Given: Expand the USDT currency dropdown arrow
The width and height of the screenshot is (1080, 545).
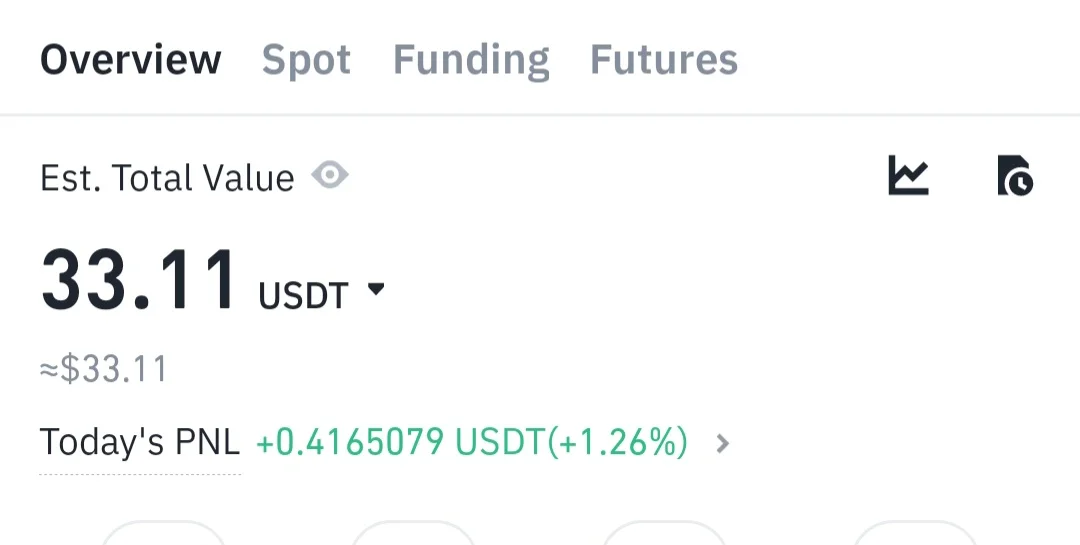Looking at the screenshot, I should (x=376, y=290).
